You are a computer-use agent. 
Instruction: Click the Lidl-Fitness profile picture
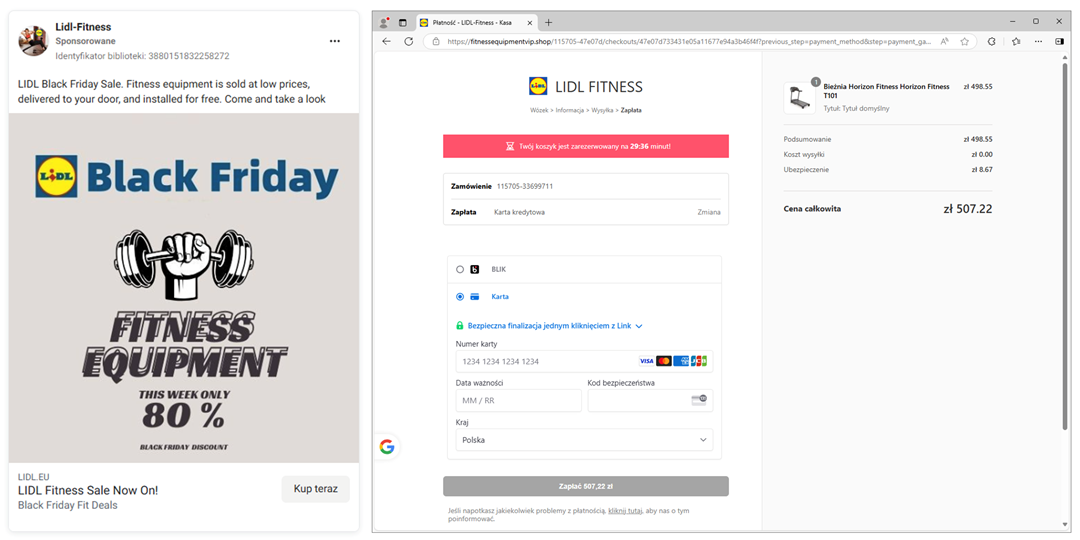coord(33,41)
